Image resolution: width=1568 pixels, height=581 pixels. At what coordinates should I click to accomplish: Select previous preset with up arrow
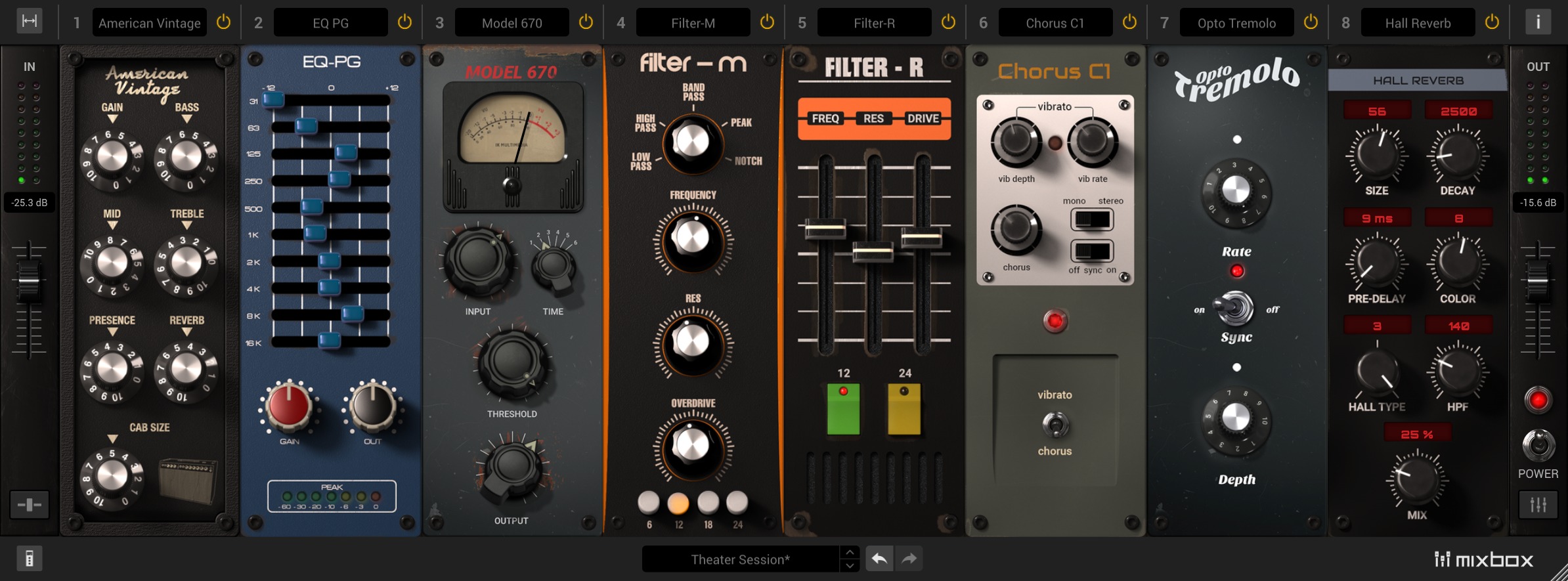[850, 552]
